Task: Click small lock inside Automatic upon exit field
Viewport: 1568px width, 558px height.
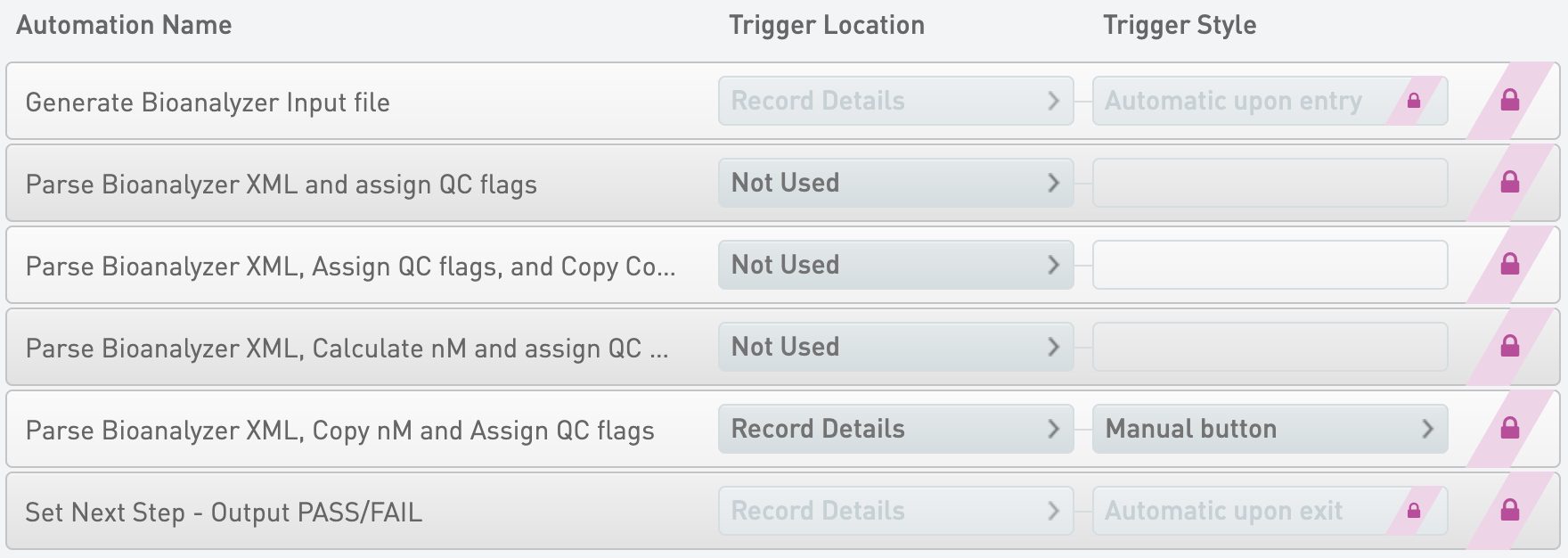Action: pos(1414,511)
